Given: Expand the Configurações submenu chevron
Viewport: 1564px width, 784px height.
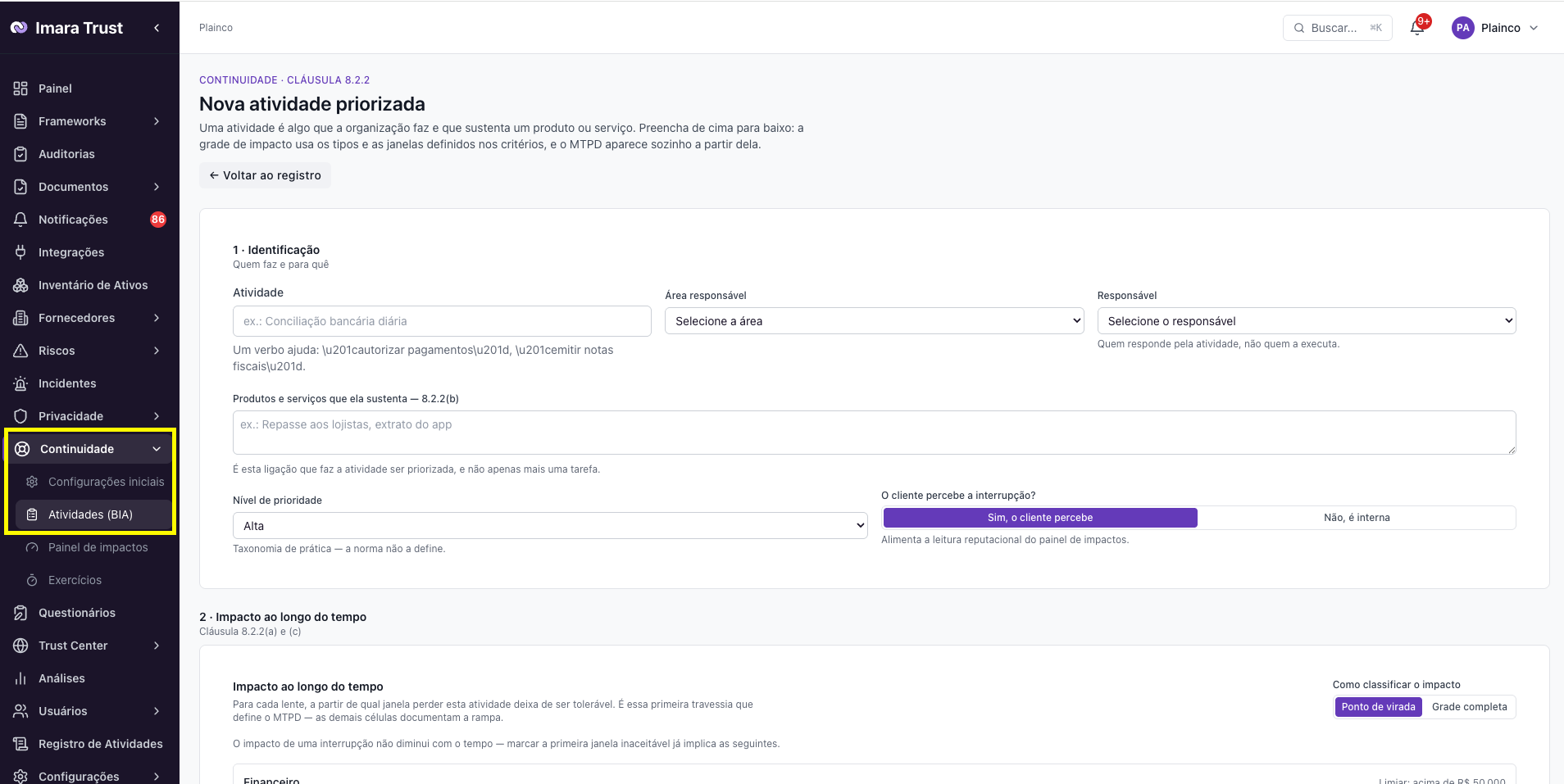Looking at the screenshot, I should click(157, 776).
